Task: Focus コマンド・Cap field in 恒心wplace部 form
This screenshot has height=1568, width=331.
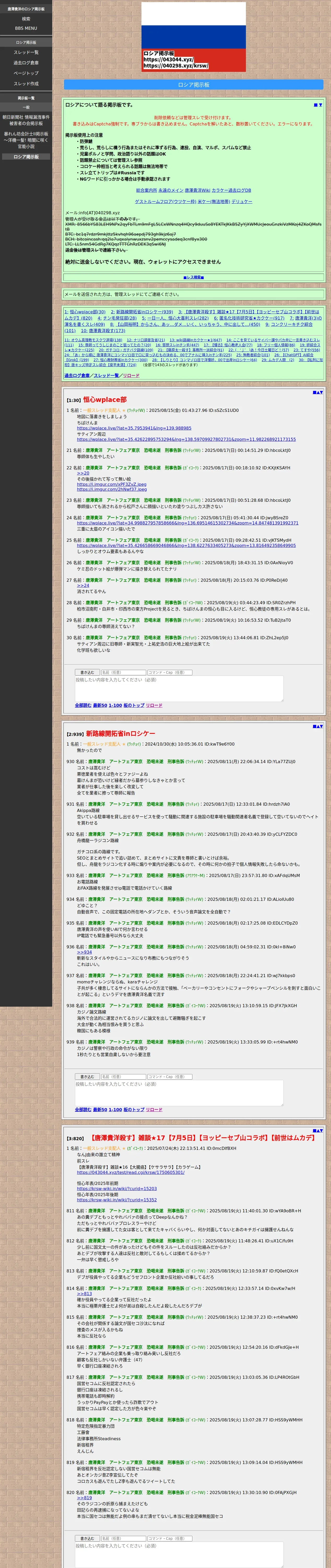Action: [x=170, y=673]
